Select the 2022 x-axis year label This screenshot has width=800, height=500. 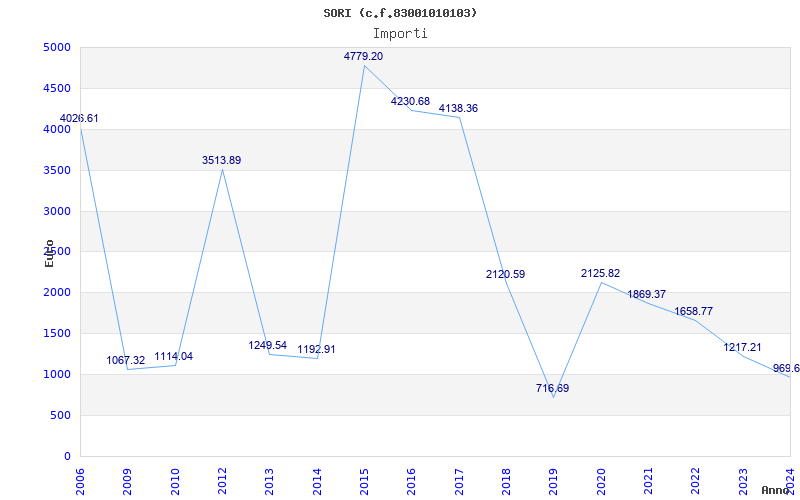coord(696,482)
